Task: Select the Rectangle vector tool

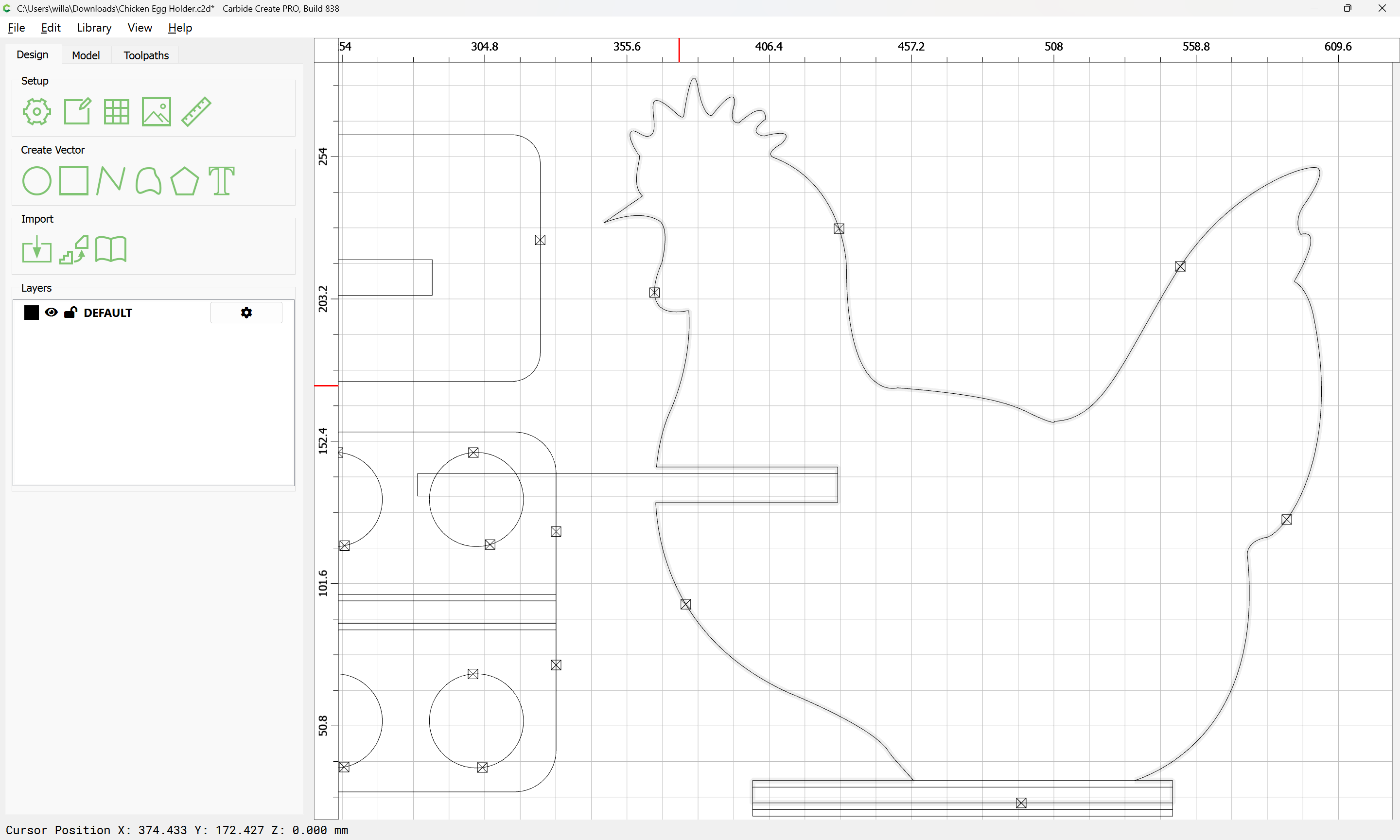Action: [x=74, y=181]
